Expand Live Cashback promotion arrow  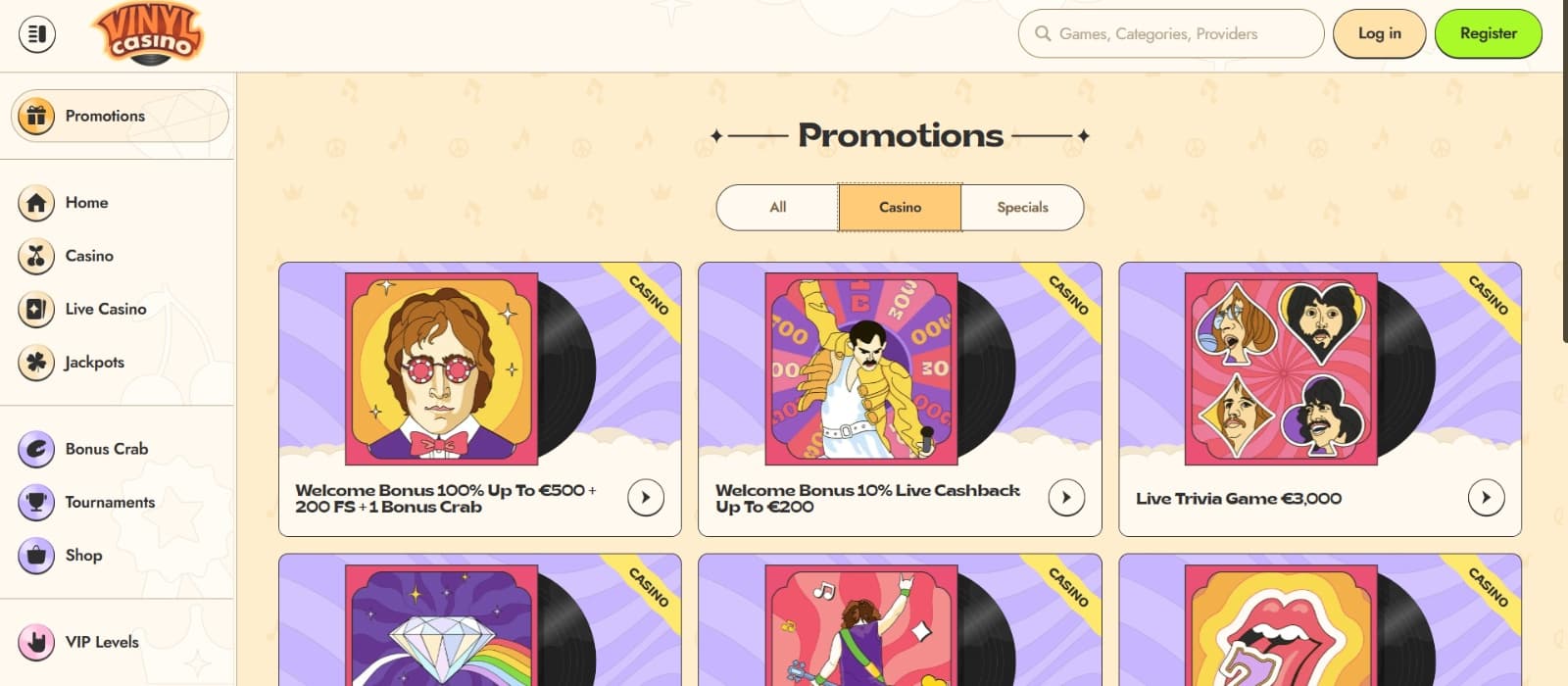coord(1066,498)
